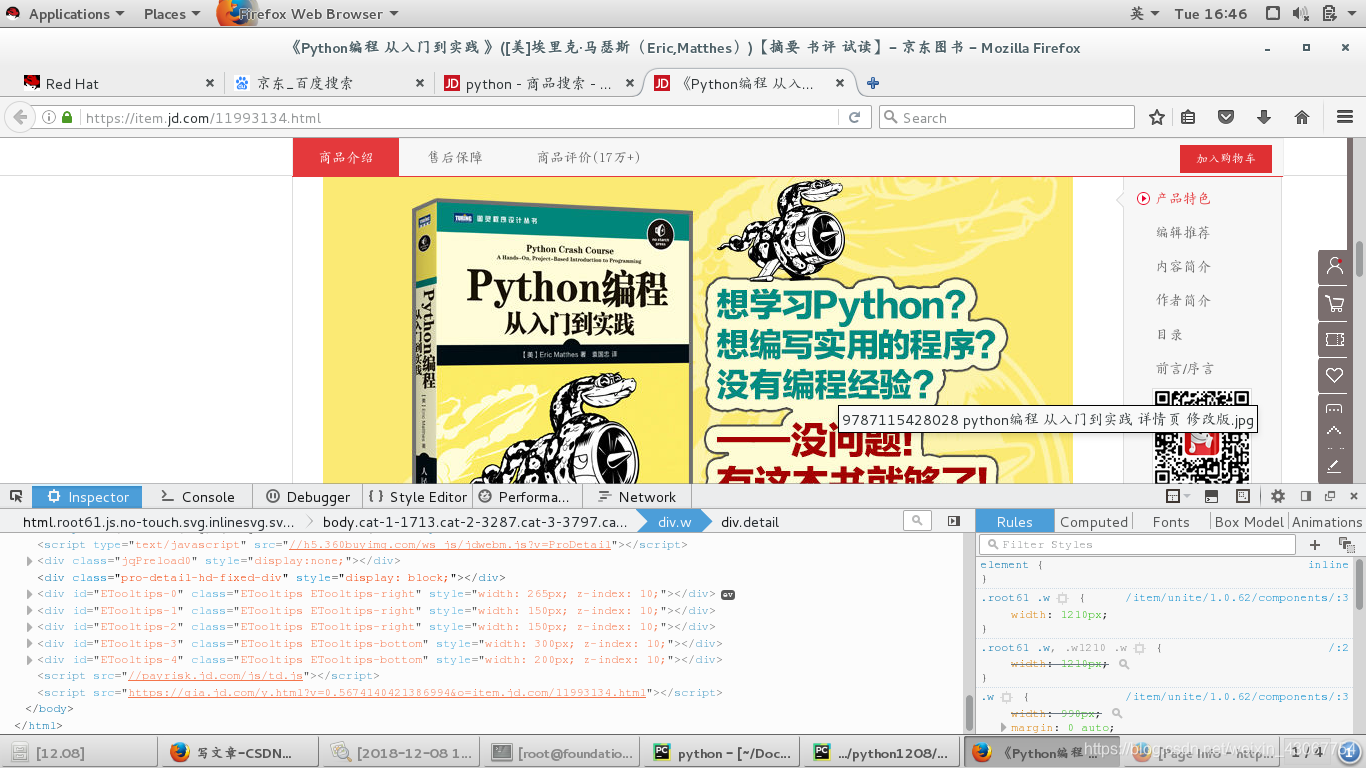Highlight elements matching .w selector
The image size is (1366, 768).
click(x=1006, y=697)
